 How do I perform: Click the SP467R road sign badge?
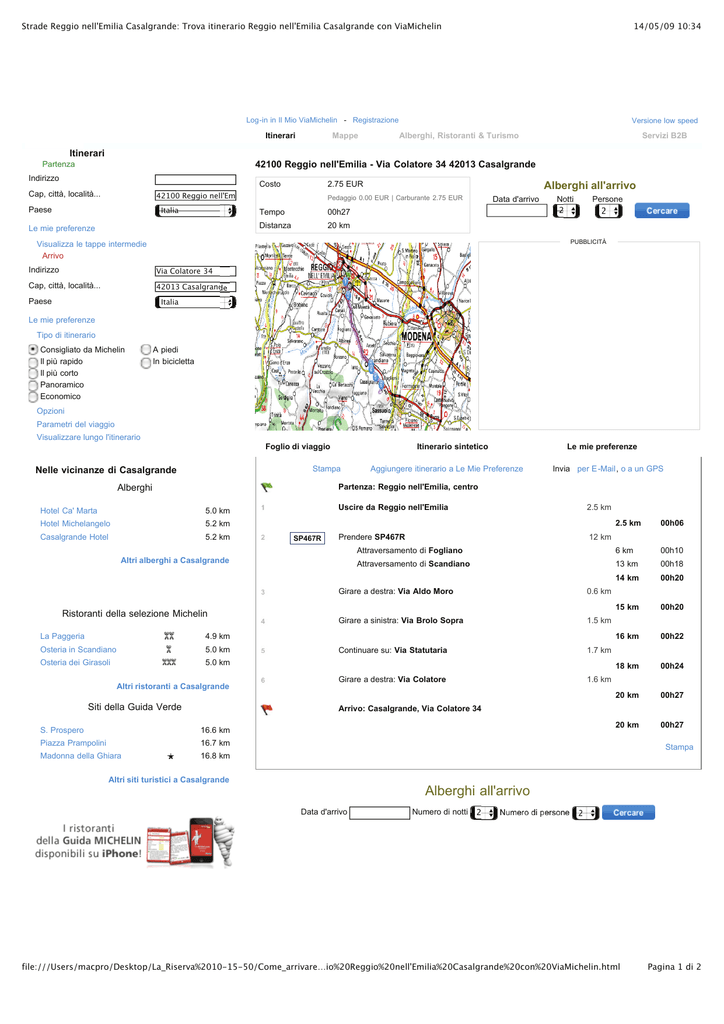pyautogui.click(x=307, y=538)
